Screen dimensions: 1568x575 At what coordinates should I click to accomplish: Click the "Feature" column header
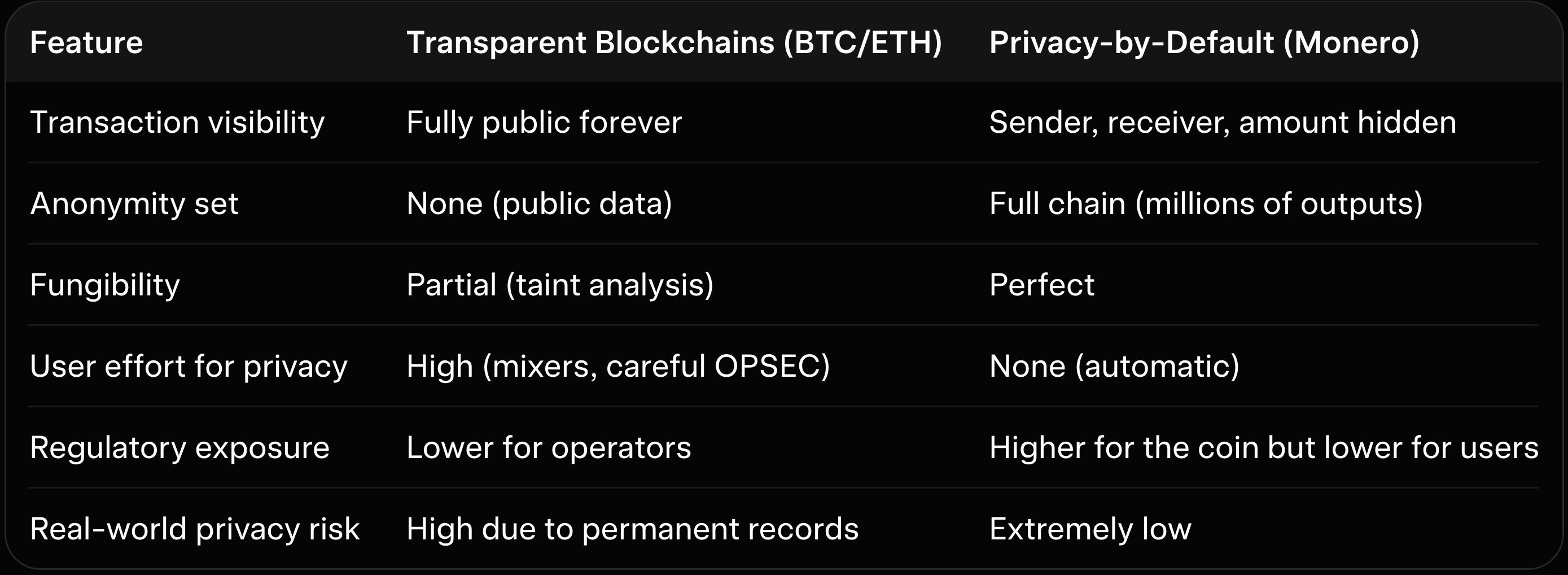tap(86, 42)
